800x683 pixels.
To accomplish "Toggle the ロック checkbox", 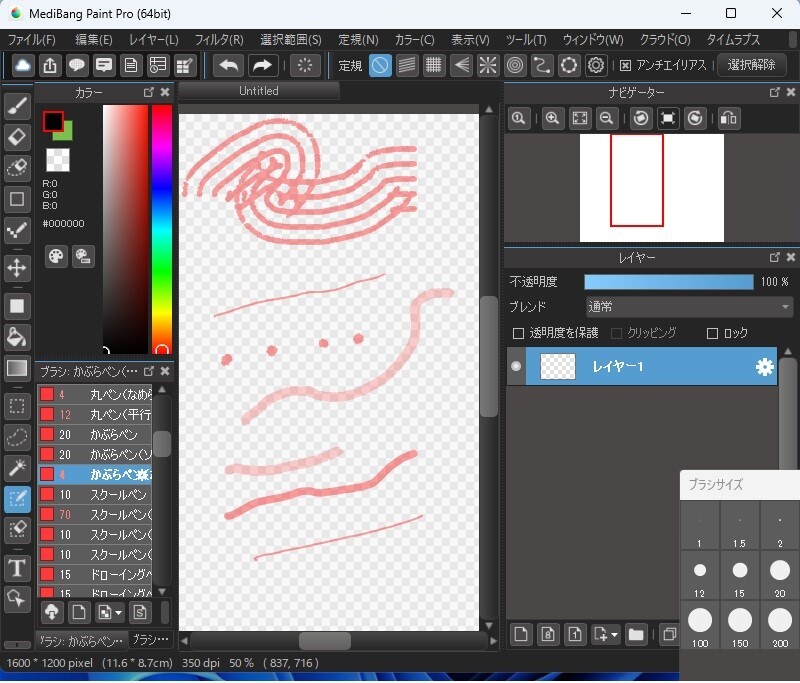I will 712,333.
